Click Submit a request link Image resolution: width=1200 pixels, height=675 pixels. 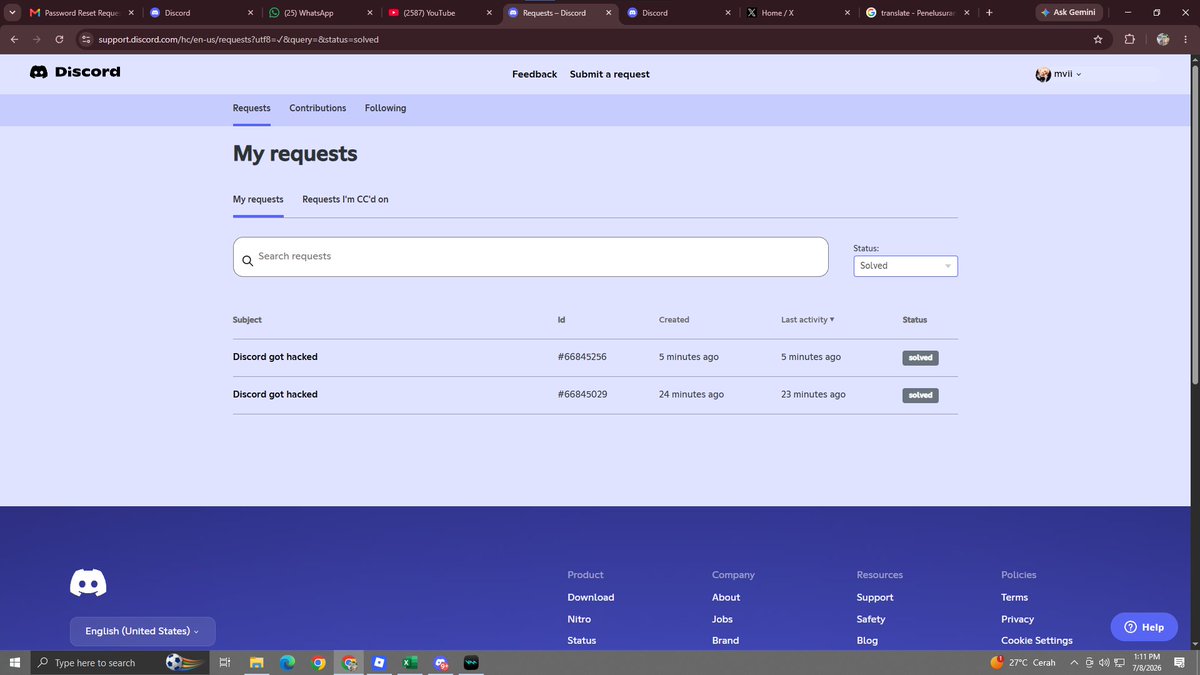(610, 74)
